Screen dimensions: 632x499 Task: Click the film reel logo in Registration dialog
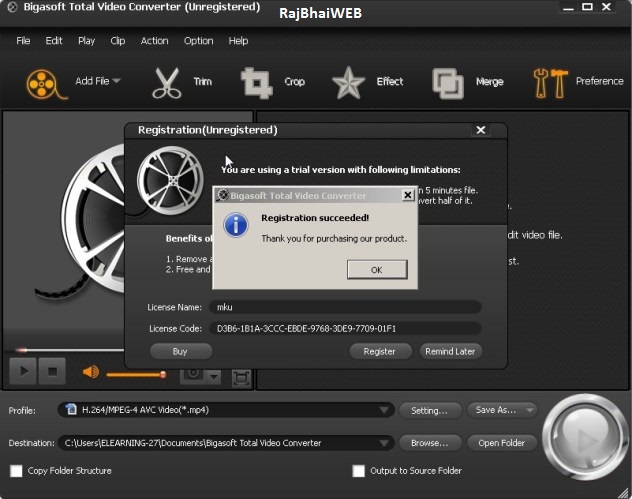coord(170,181)
